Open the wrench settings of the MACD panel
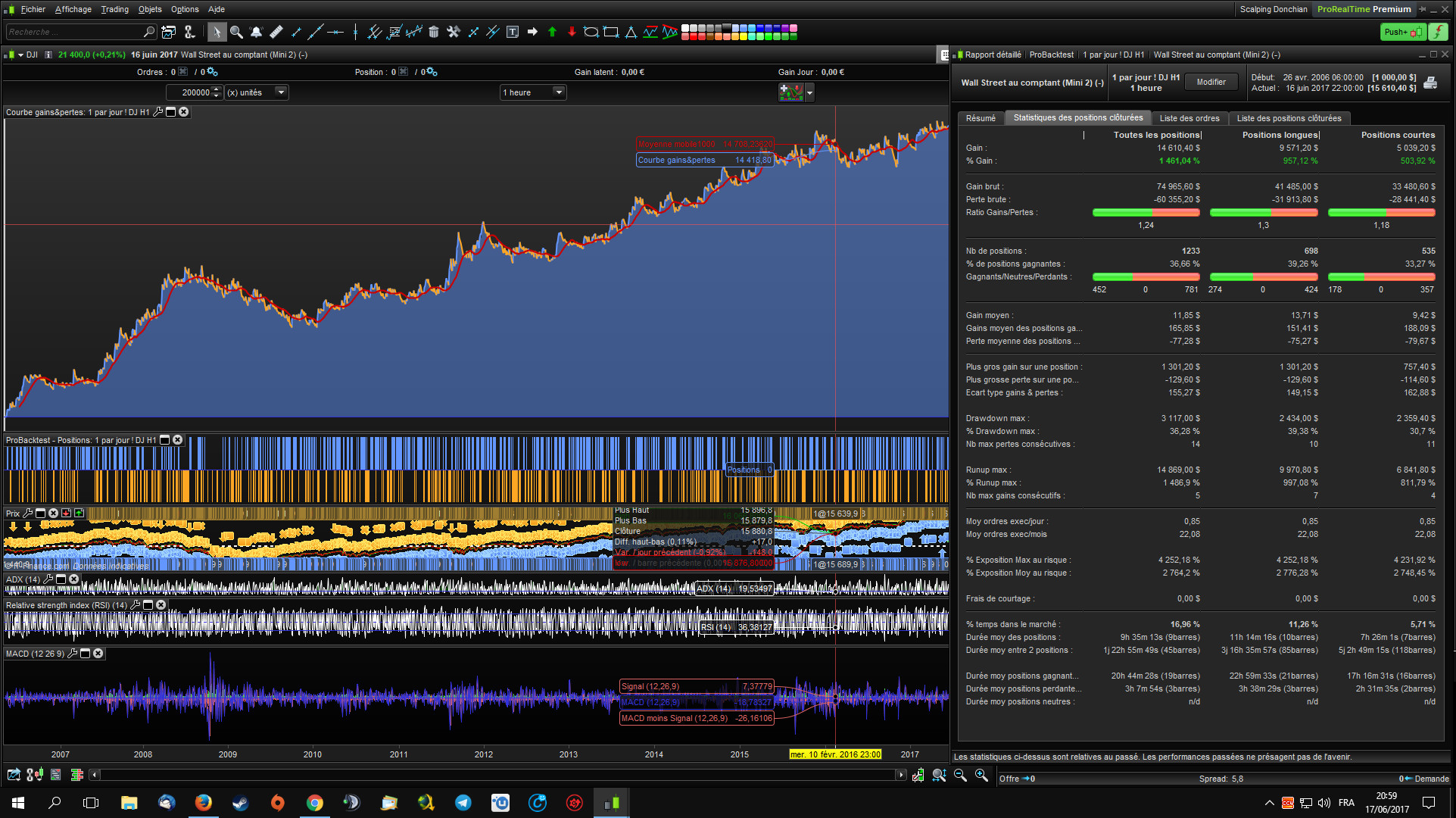Screen dimensions: 1456x818 point(73,654)
